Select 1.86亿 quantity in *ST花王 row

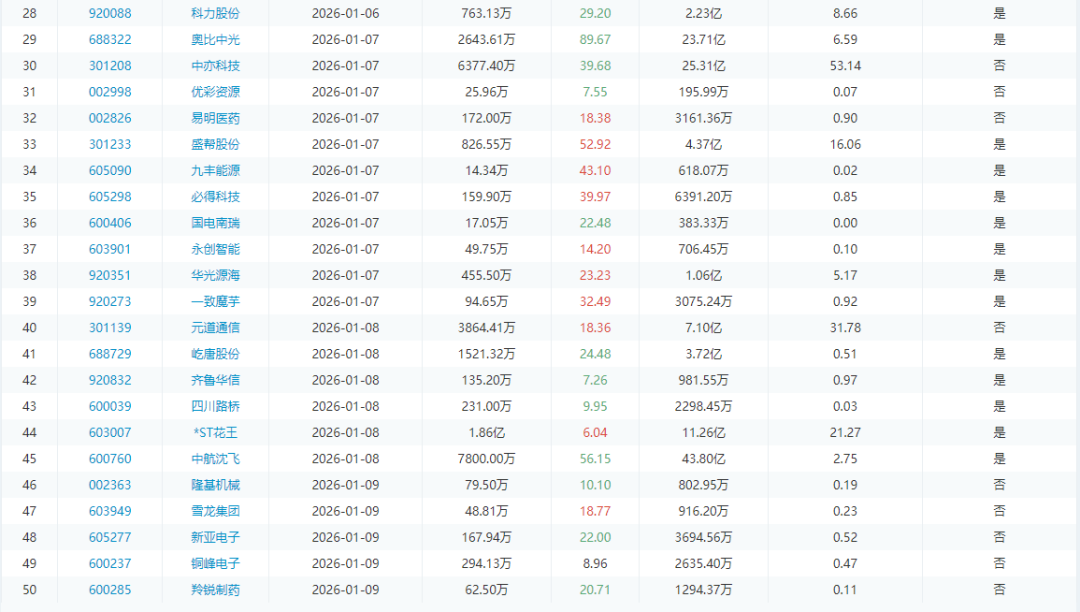point(486,432)
